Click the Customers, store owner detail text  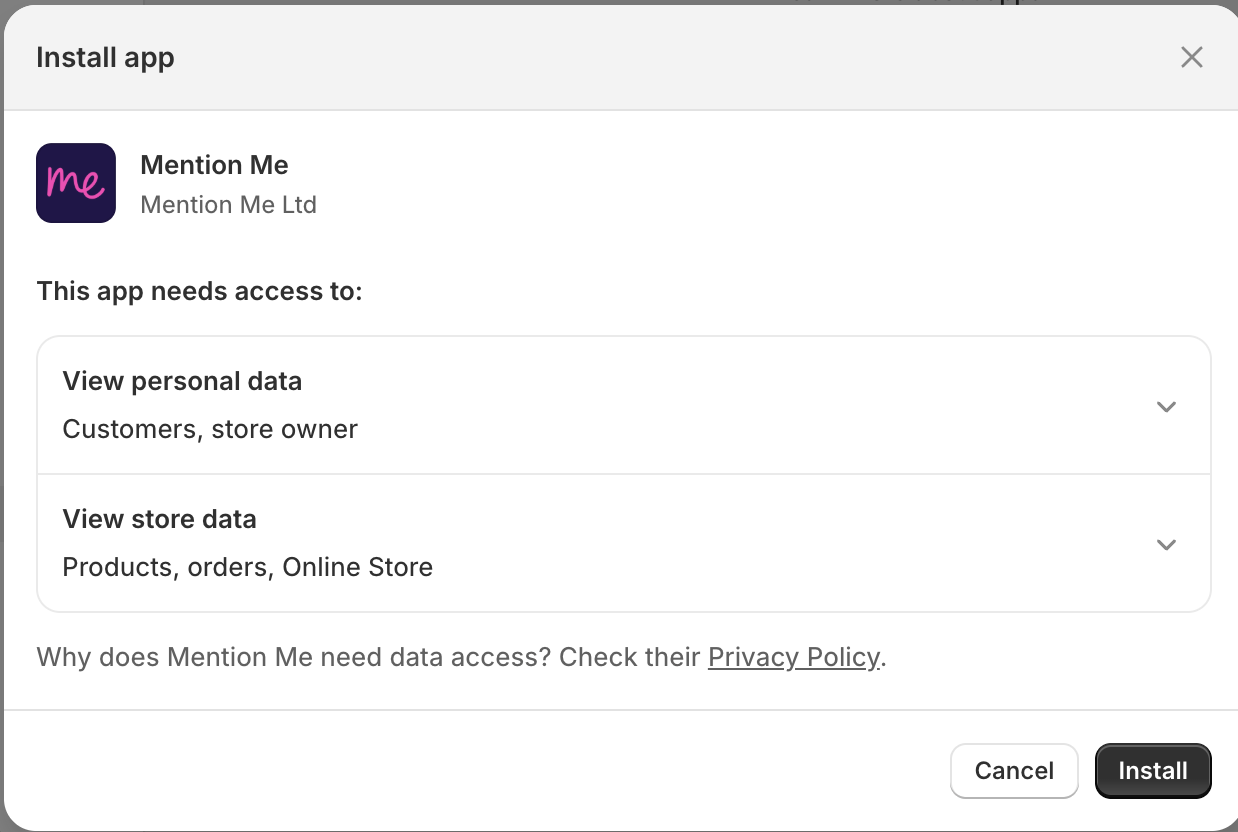pos(210,428)
